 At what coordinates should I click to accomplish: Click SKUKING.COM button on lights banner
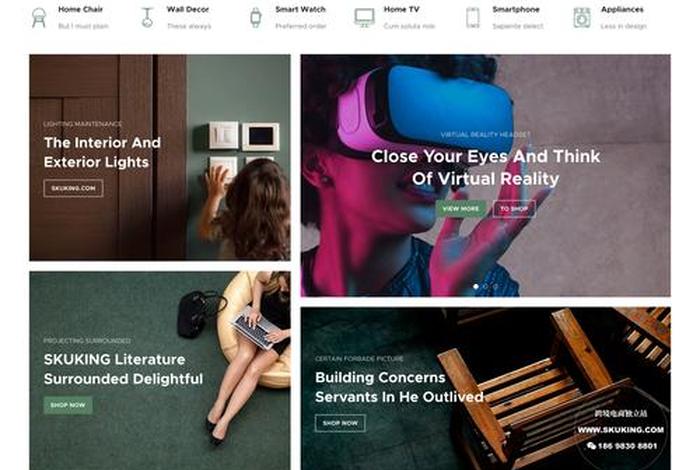(73, 188)
